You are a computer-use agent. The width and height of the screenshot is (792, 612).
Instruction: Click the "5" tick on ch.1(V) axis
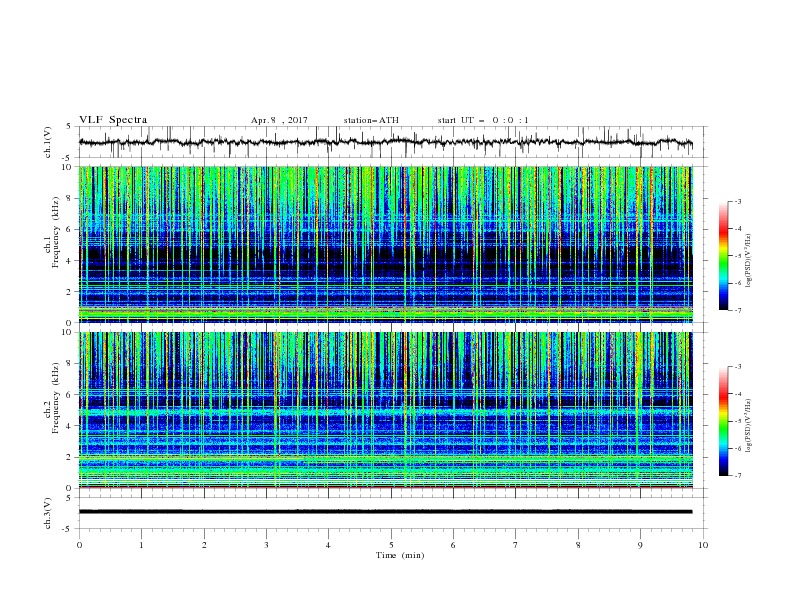(69, 127)
